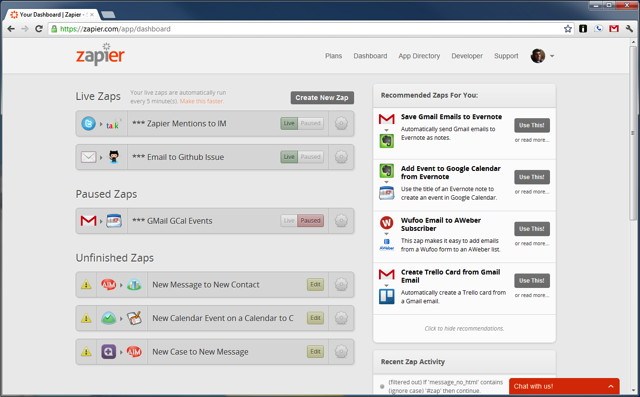The image size is (640, 397).
Task: Set GMail GCal Events to Live
Action: pyautogui.click(x=289, y=221)
